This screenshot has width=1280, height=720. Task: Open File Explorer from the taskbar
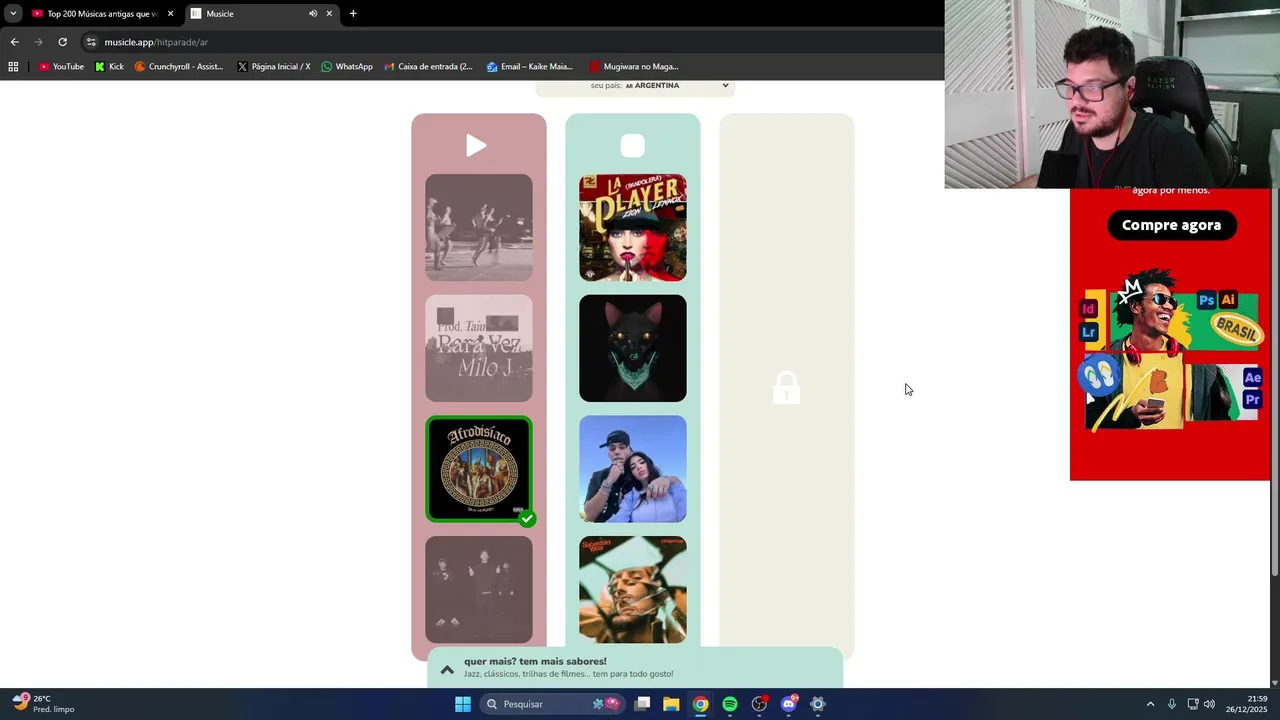(671, 704)
